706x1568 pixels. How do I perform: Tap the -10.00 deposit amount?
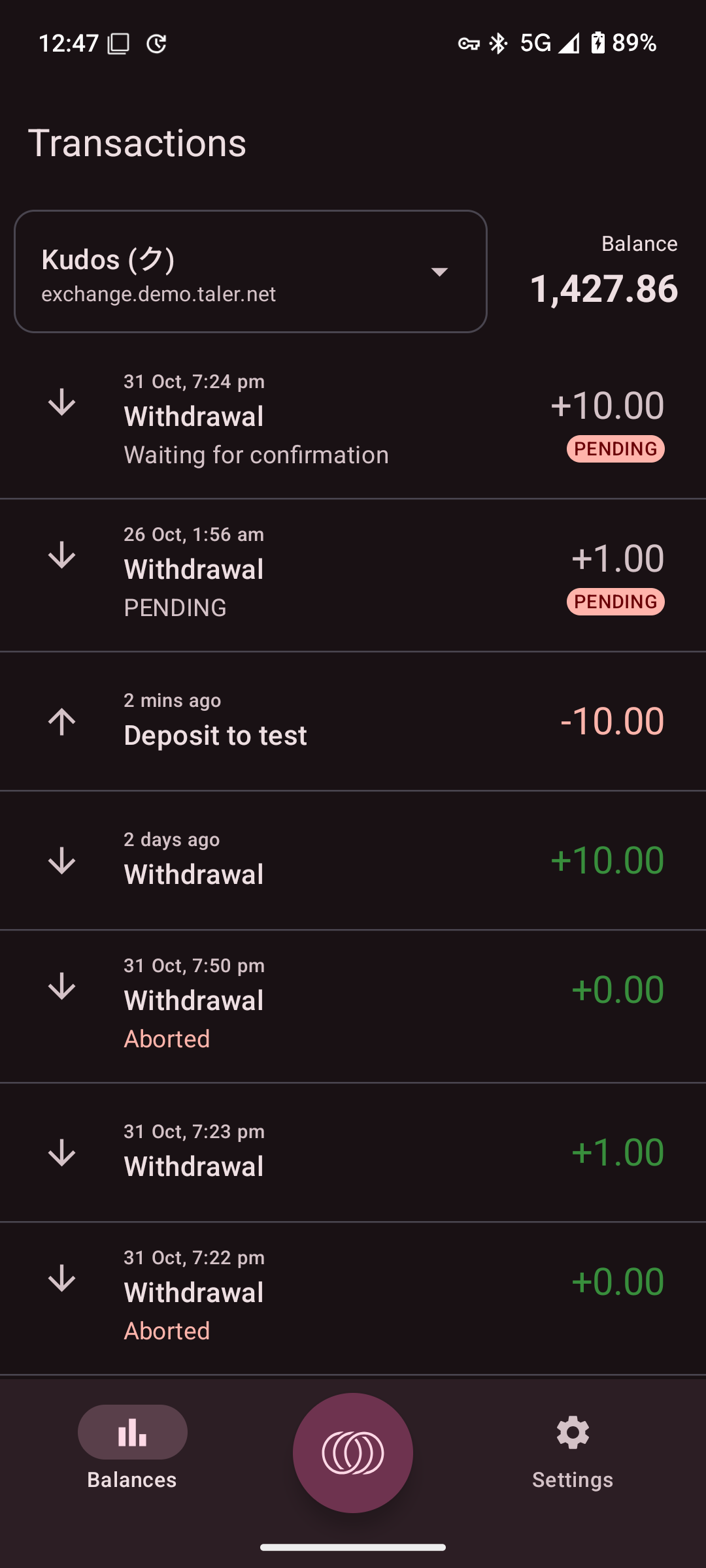coord(612,721)
